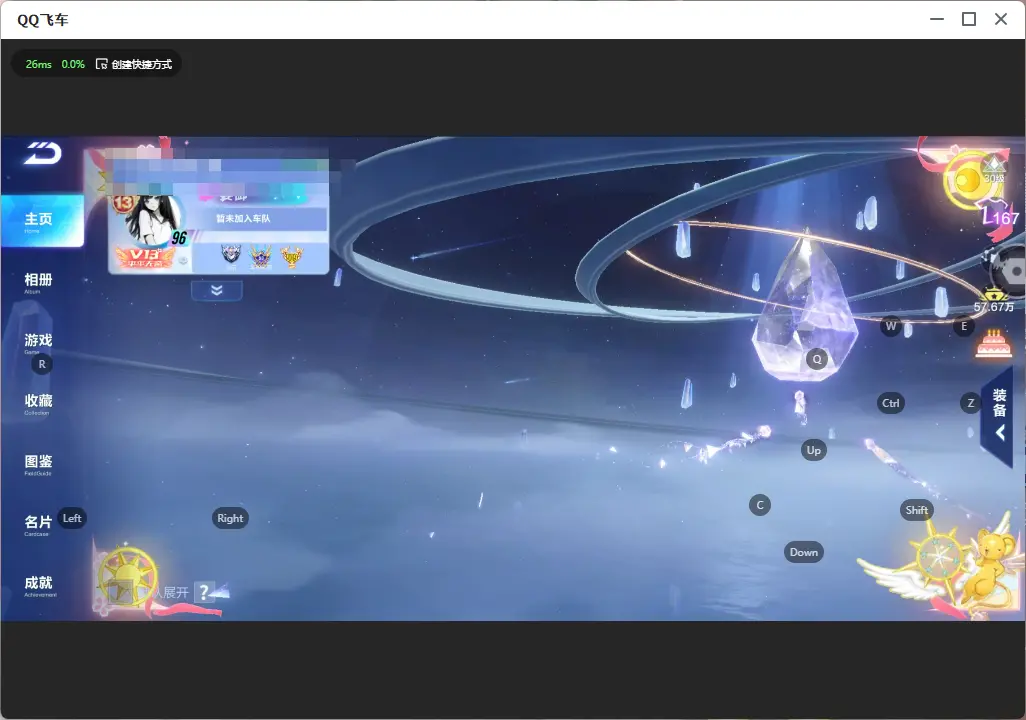This screenshot has height=720, width=1026.
Task: Click the gold trophy badge
Action: 292,257
